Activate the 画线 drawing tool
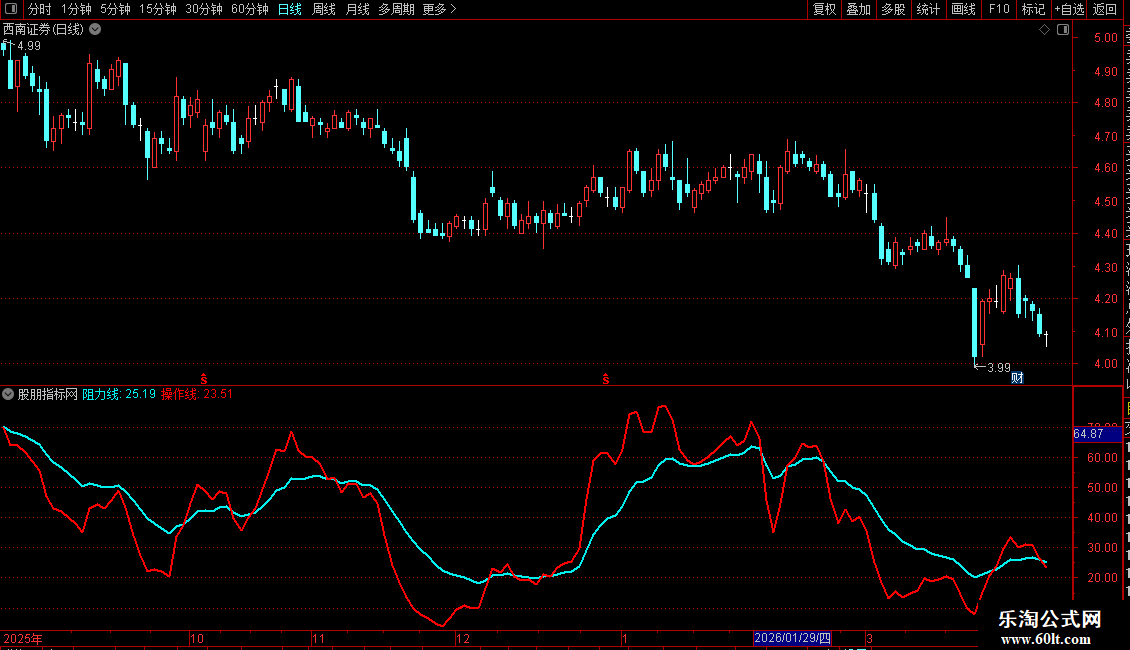 pyautogui.click(x=964, y=9)
